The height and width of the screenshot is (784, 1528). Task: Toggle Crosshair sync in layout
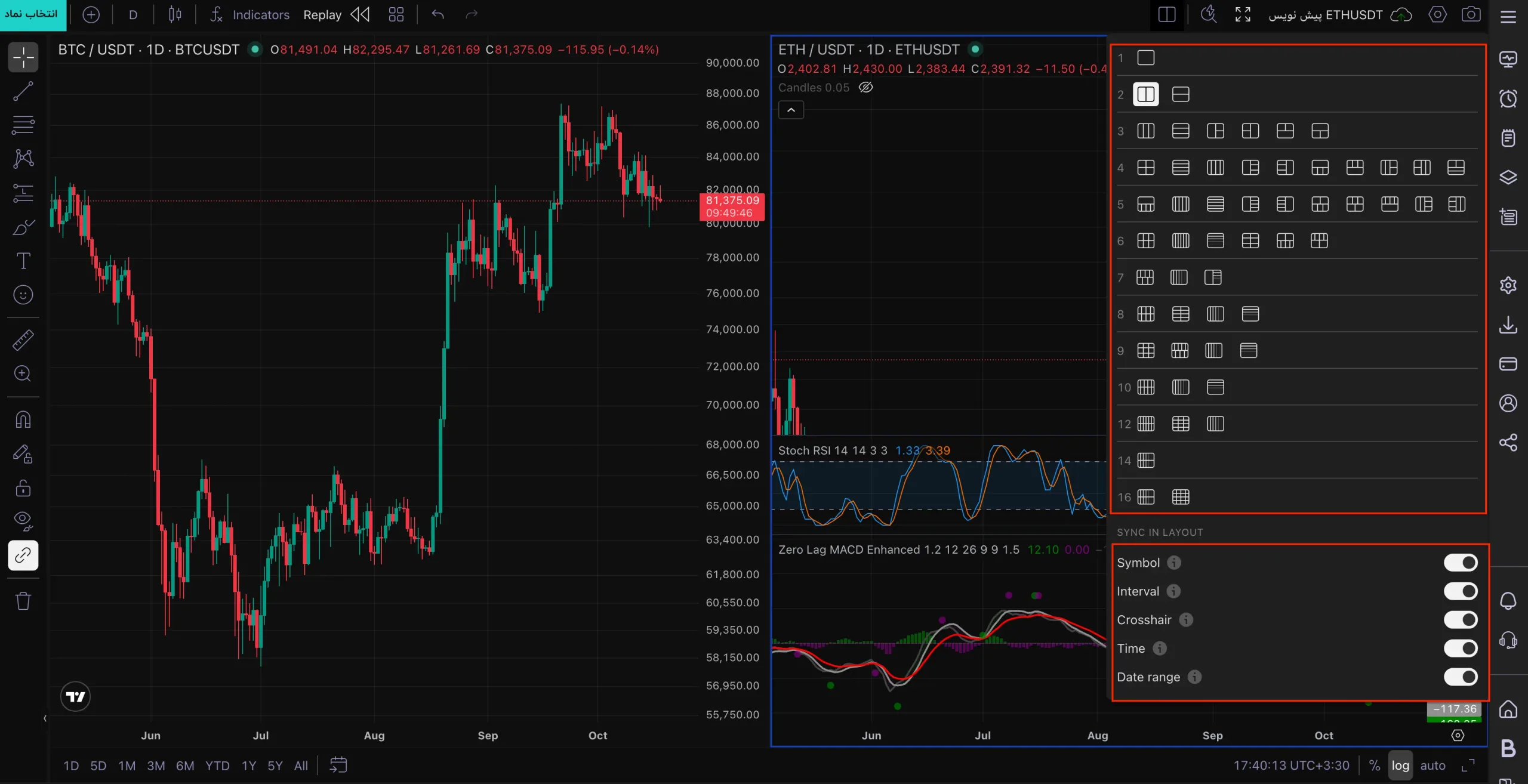tap(1461, 620)
